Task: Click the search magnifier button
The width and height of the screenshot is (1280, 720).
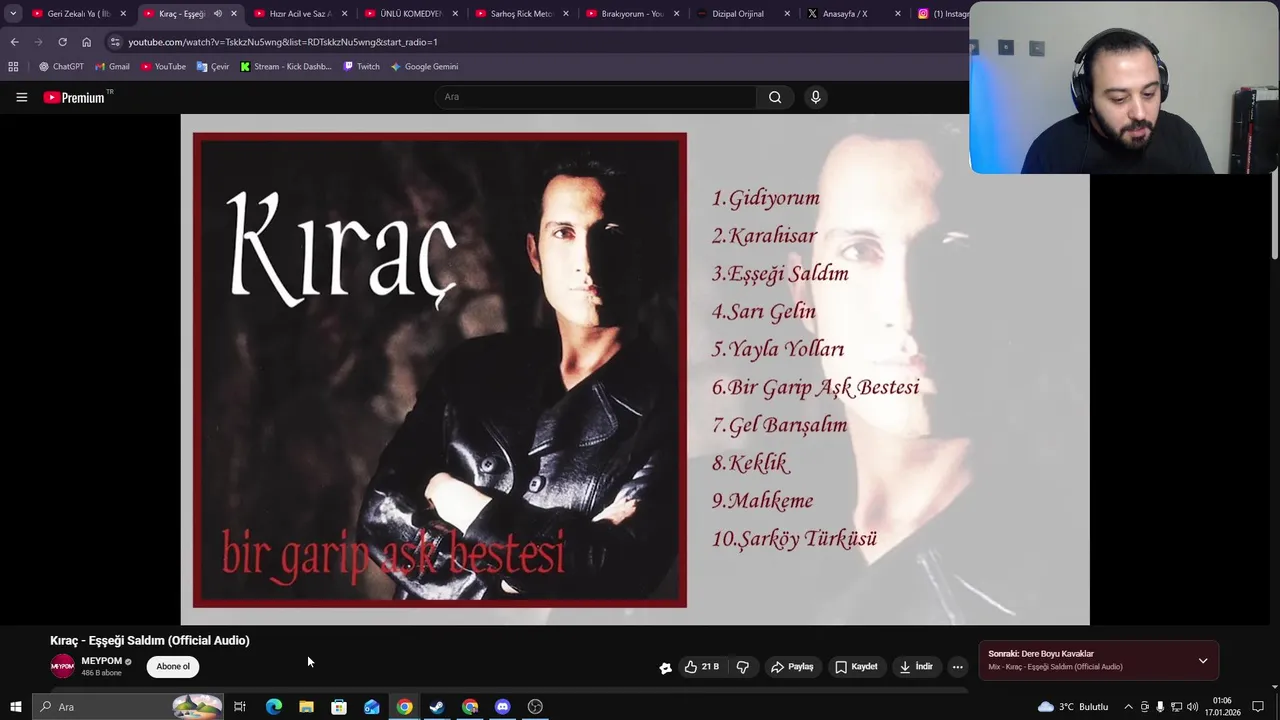Action: point(775,97)
